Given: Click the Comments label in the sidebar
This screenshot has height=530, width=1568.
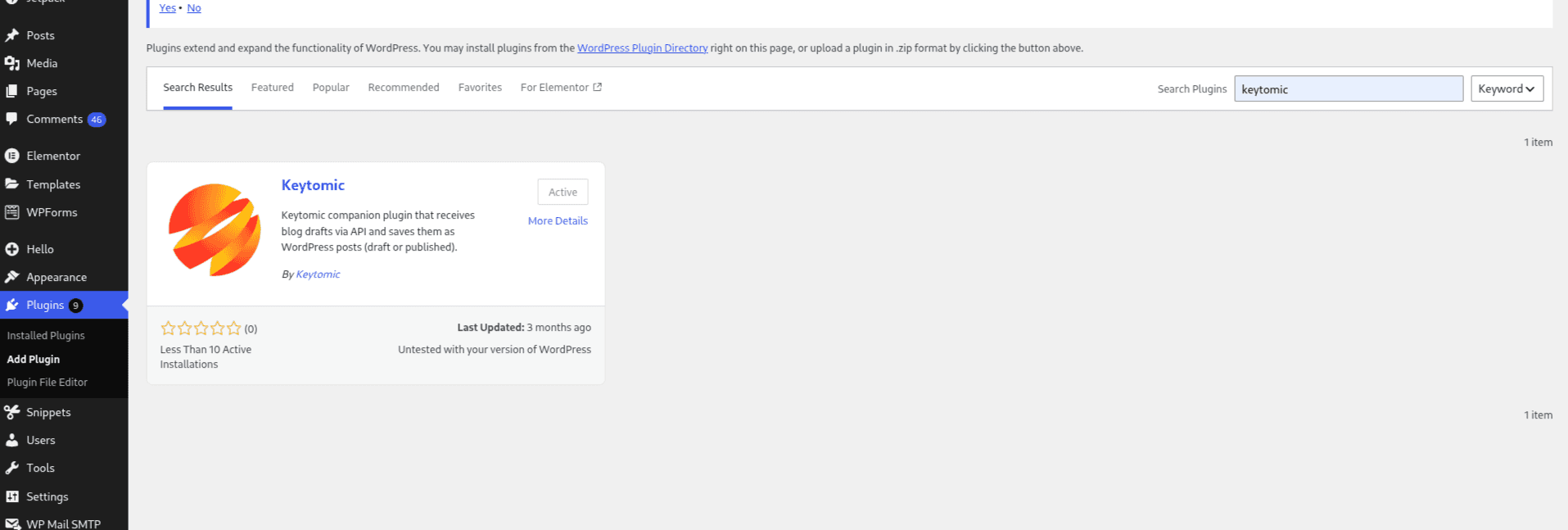Looking at the screenshot, I should point(54,119).
